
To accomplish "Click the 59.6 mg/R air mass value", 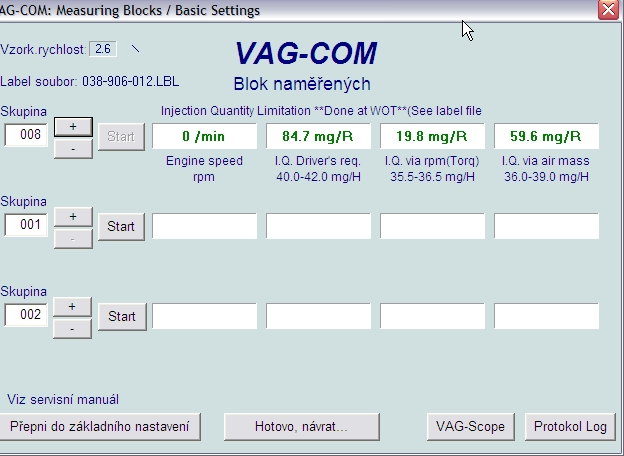I will coord(546,137).
